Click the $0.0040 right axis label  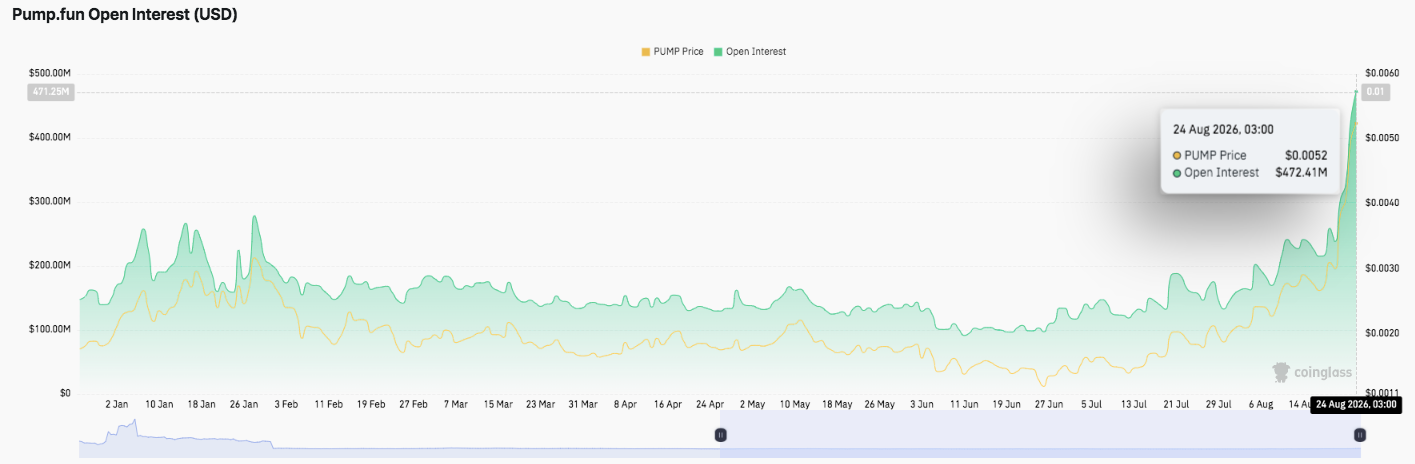point(1381,203)
